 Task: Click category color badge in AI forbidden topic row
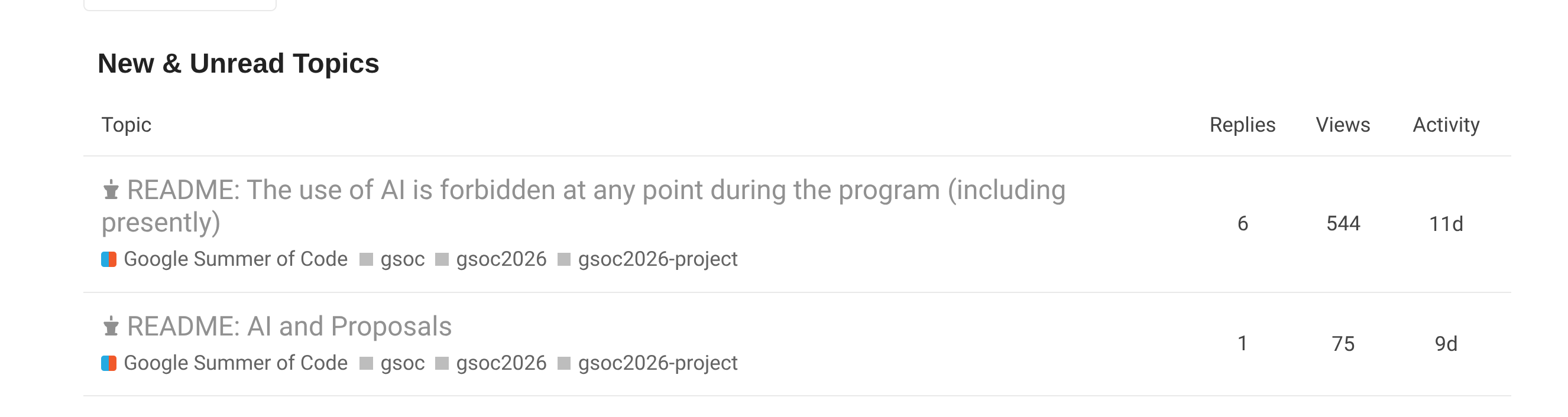point(109,259)
